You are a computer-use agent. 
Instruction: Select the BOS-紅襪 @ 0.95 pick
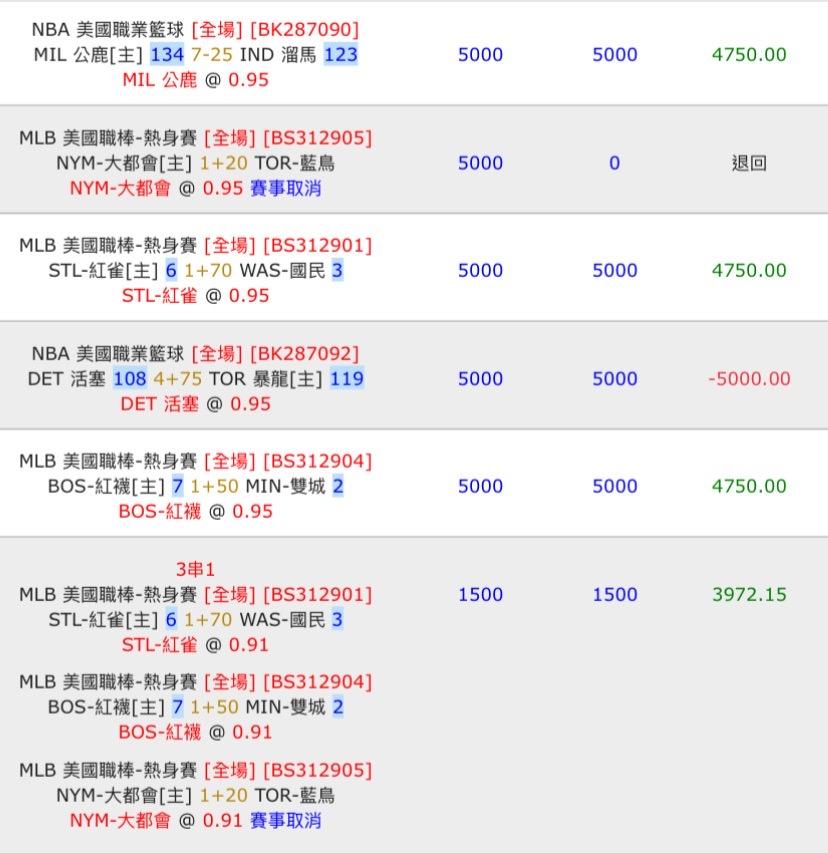click(x=195, y=512)
